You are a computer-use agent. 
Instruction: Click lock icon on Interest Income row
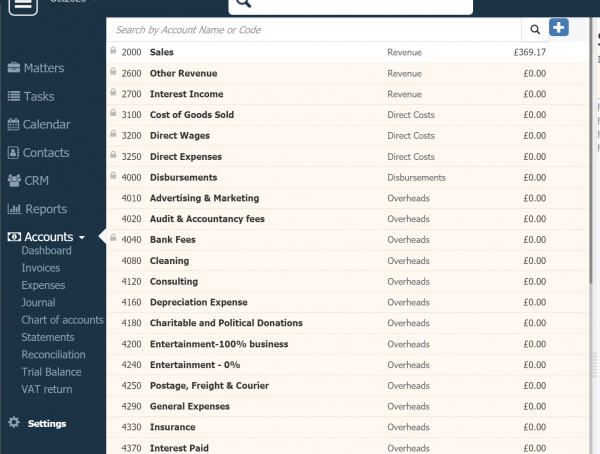coord(113,92)
